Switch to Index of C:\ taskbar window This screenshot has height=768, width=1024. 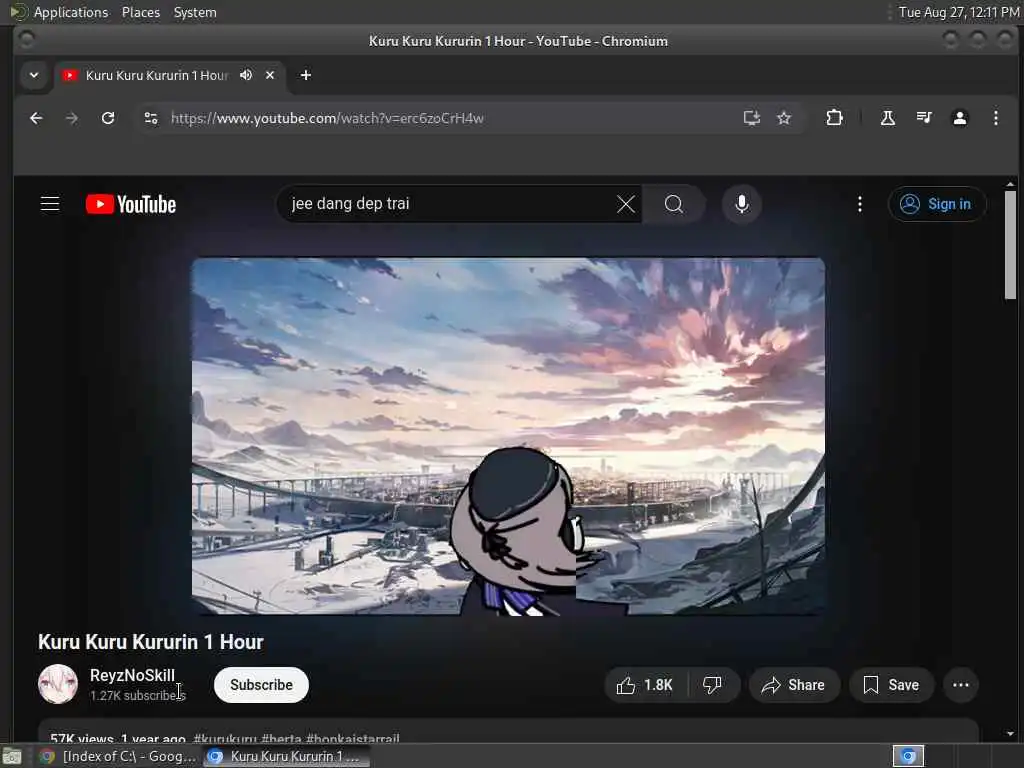118,756
